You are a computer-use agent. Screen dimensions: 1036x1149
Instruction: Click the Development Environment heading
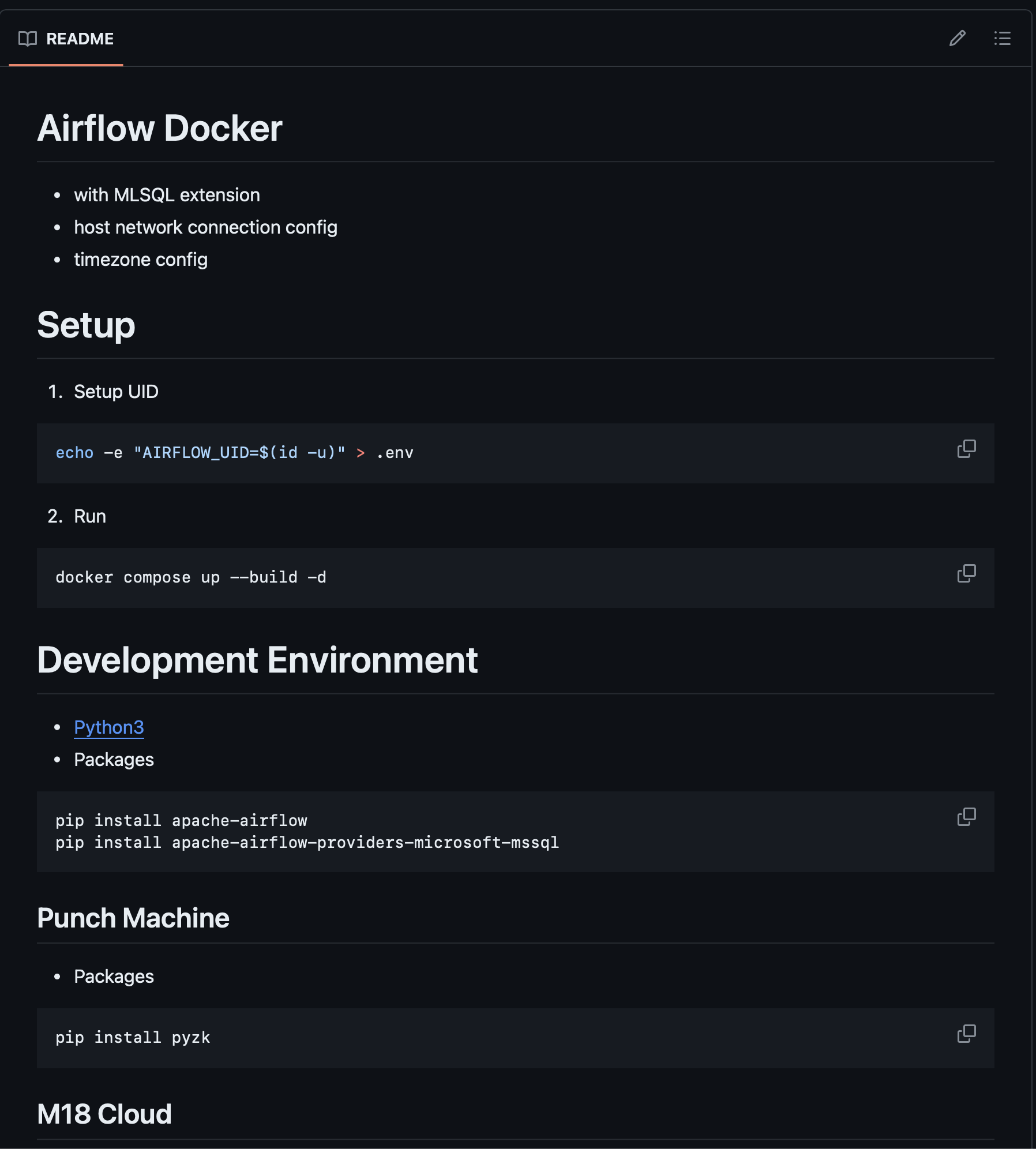257,660
